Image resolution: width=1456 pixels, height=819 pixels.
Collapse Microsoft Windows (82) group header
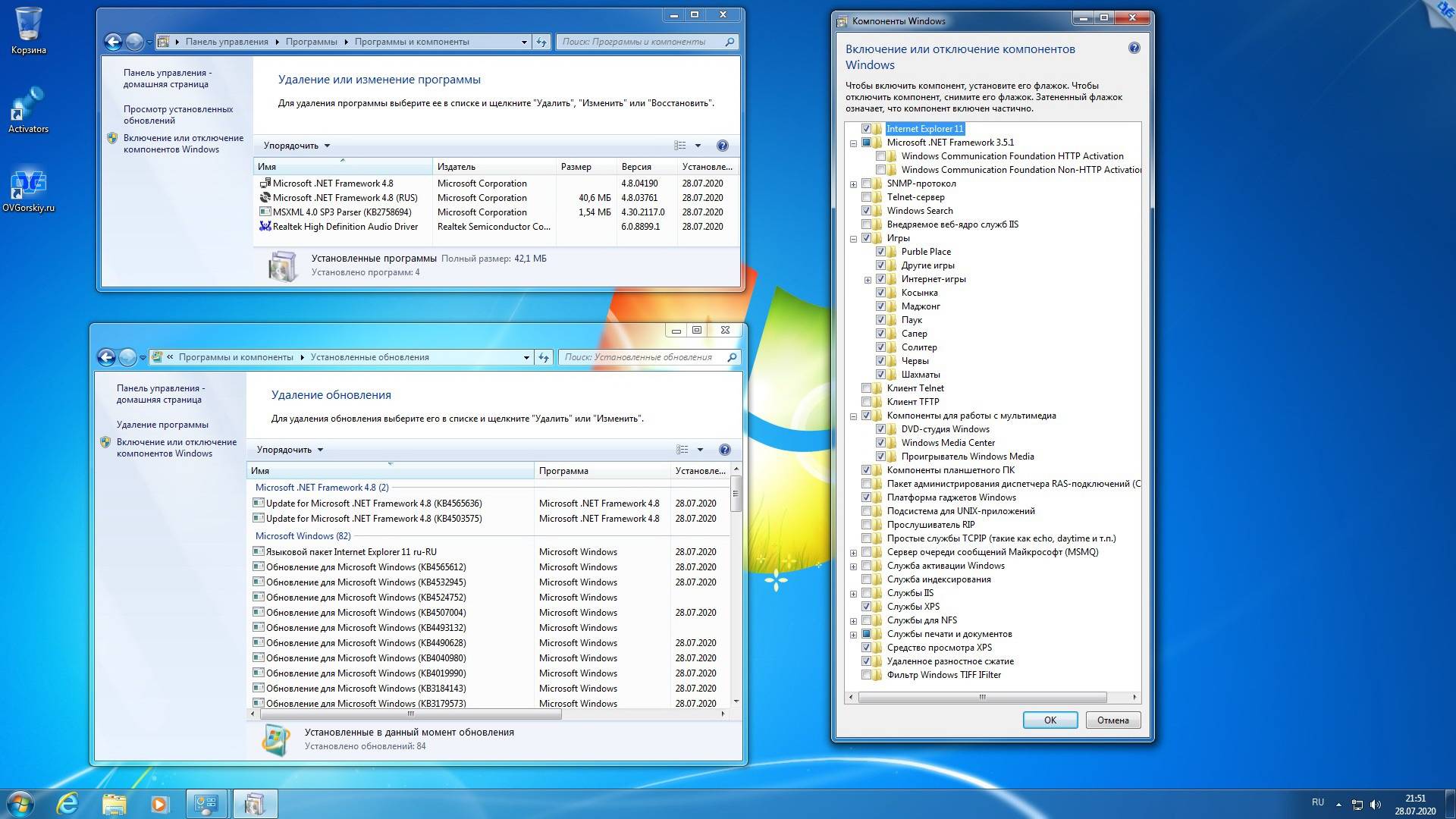tap(303, 536)
